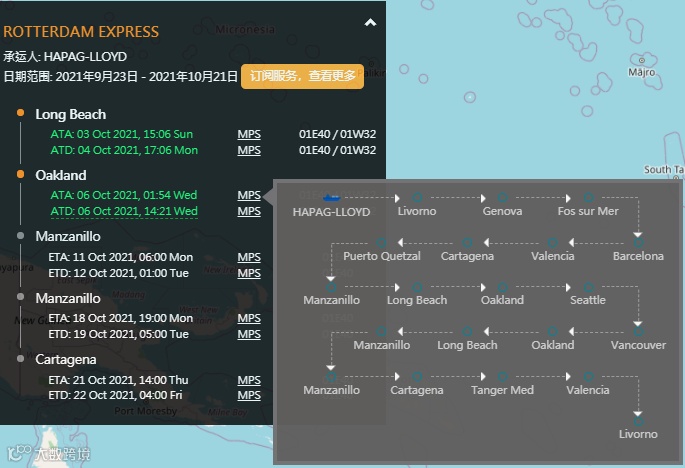Click the Long Beach port name
685x468 pixels.
coord(71,114)
